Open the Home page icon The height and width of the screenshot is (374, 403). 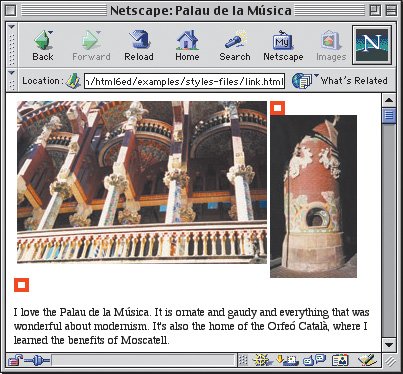pos(187,45)
